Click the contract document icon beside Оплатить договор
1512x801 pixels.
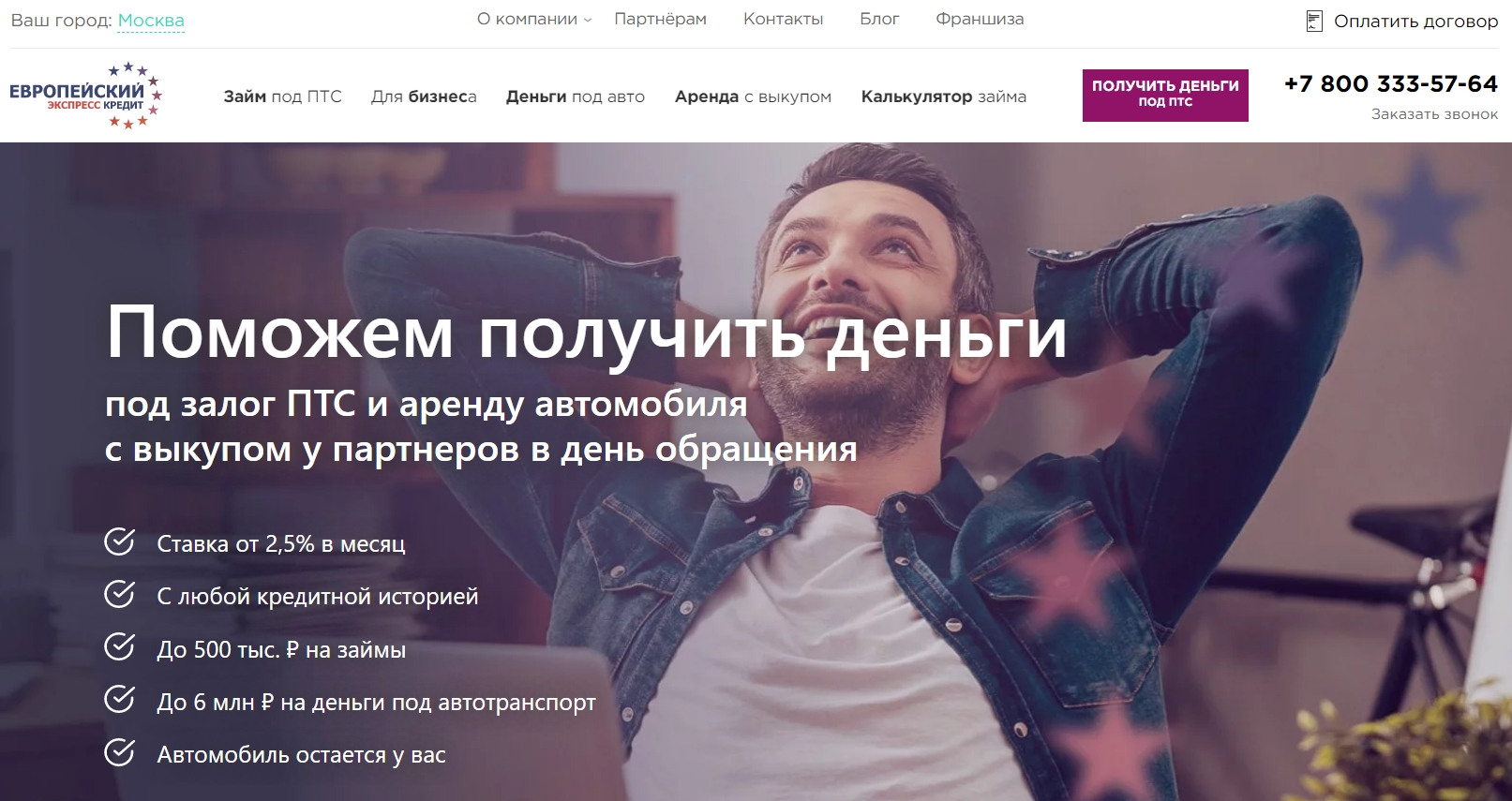click(x=1314, y=21)
